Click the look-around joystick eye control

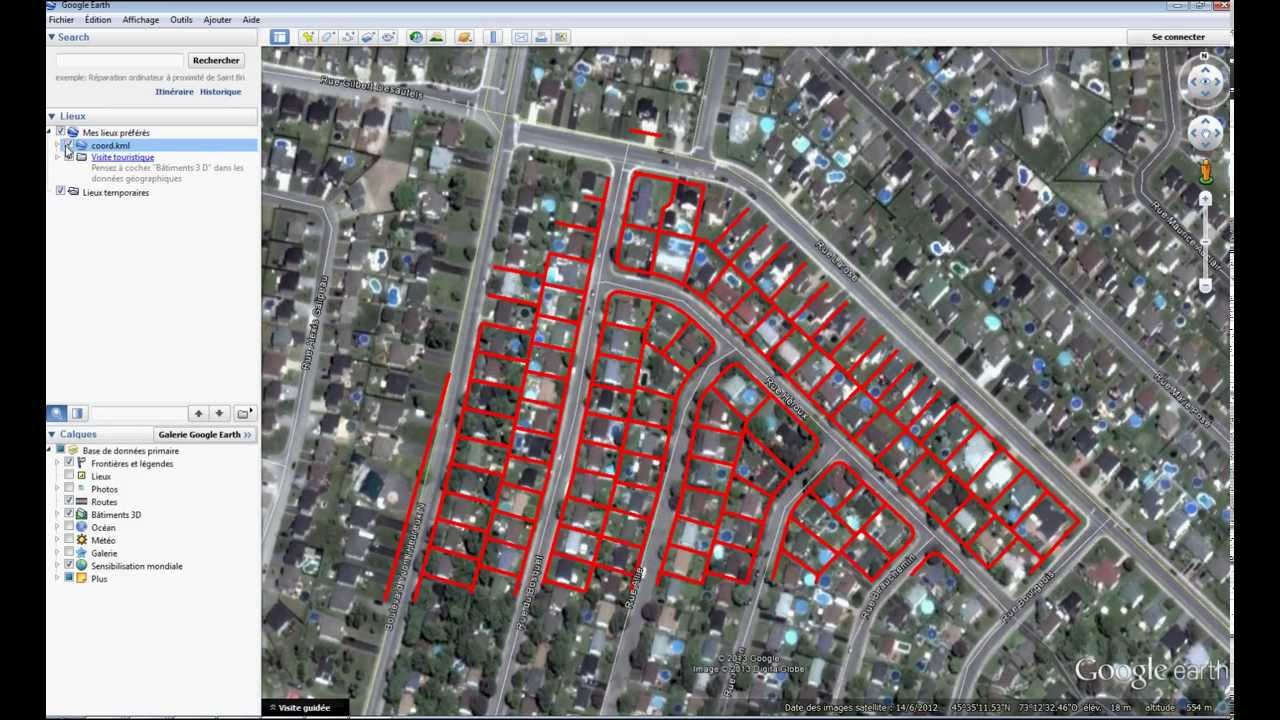click(1204, 83)
